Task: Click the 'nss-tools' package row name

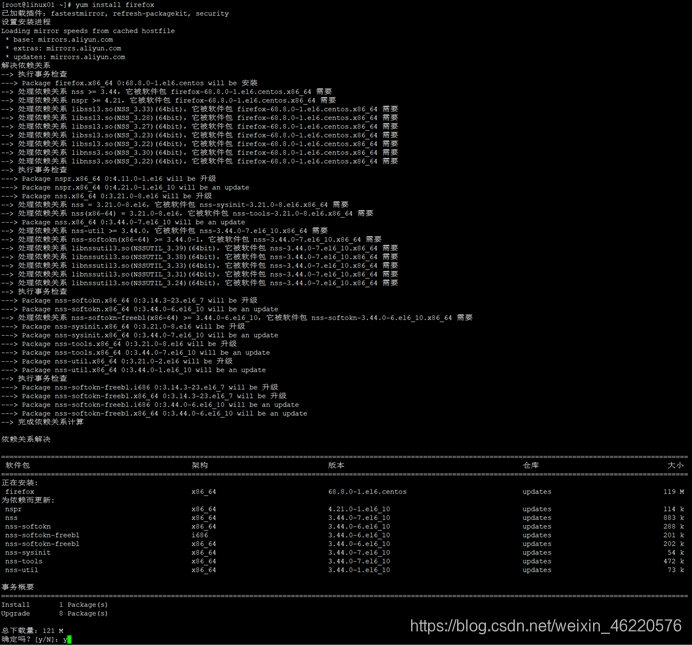Action: tap(24, 562)
